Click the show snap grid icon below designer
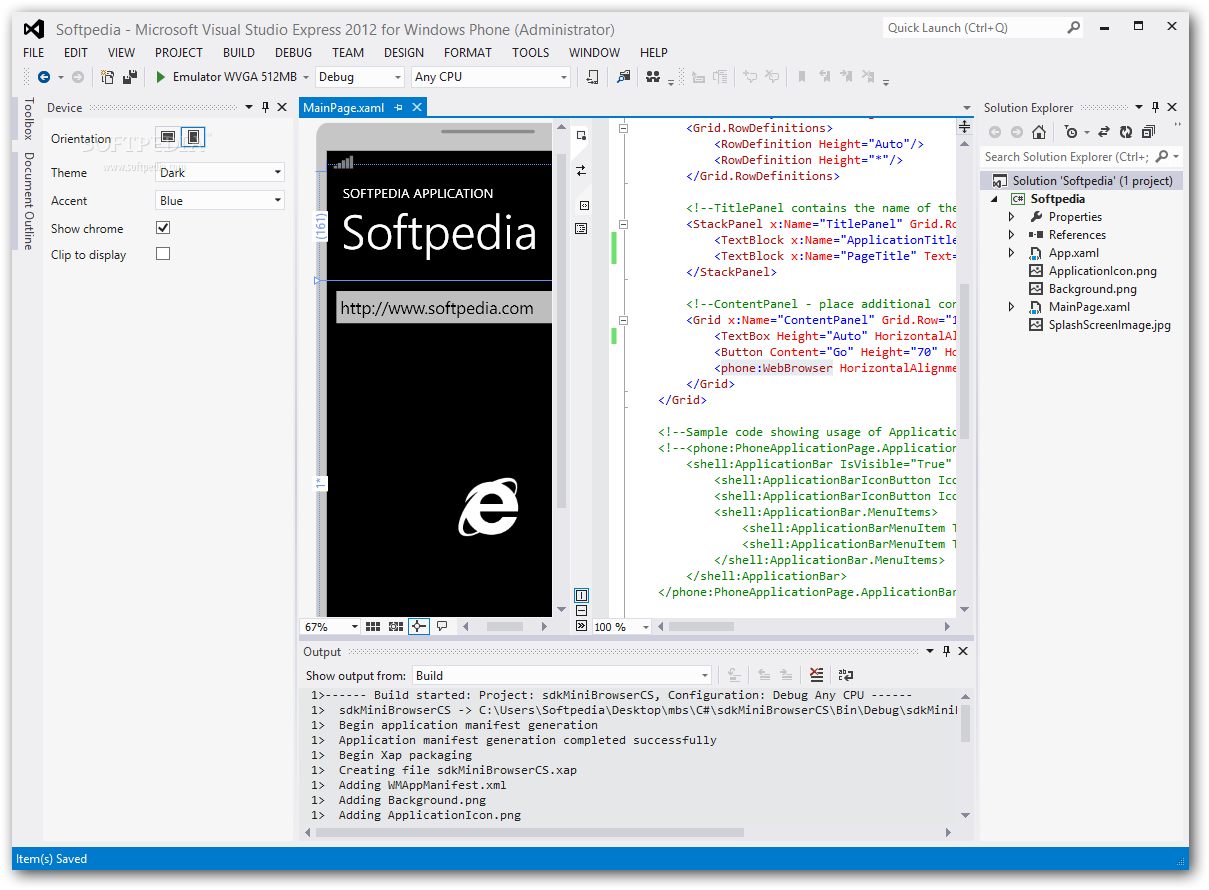This screenshot has width=1209, height=890. (x=373, y=626)
